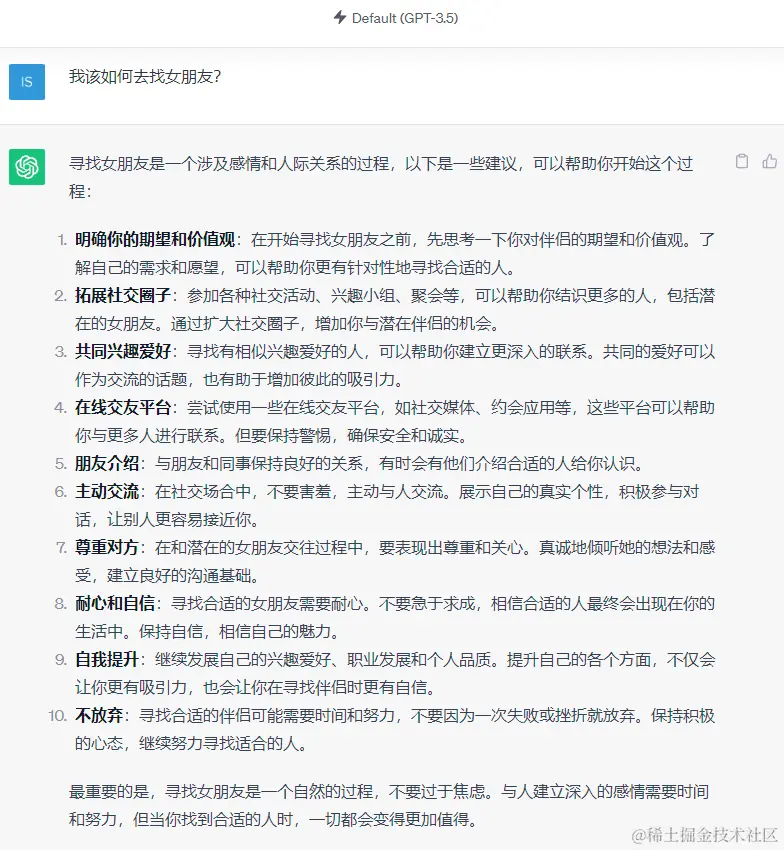The width and height of the screenshot is (784, 850).
Task: Click the bold heading 明确你的期望和价值观
Action: [x=155, y=239]
